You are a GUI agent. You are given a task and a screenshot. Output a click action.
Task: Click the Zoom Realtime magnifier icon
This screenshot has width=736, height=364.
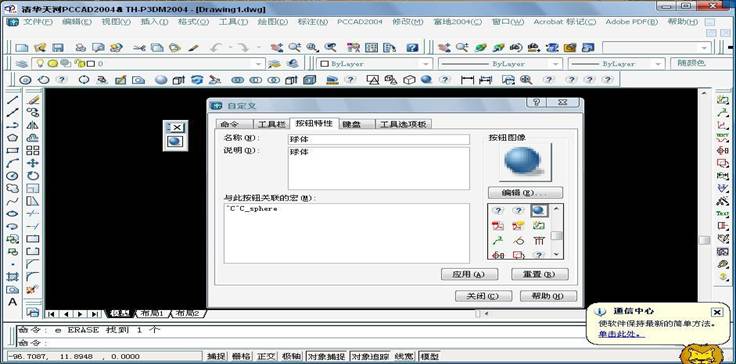(x=295, y=47)
